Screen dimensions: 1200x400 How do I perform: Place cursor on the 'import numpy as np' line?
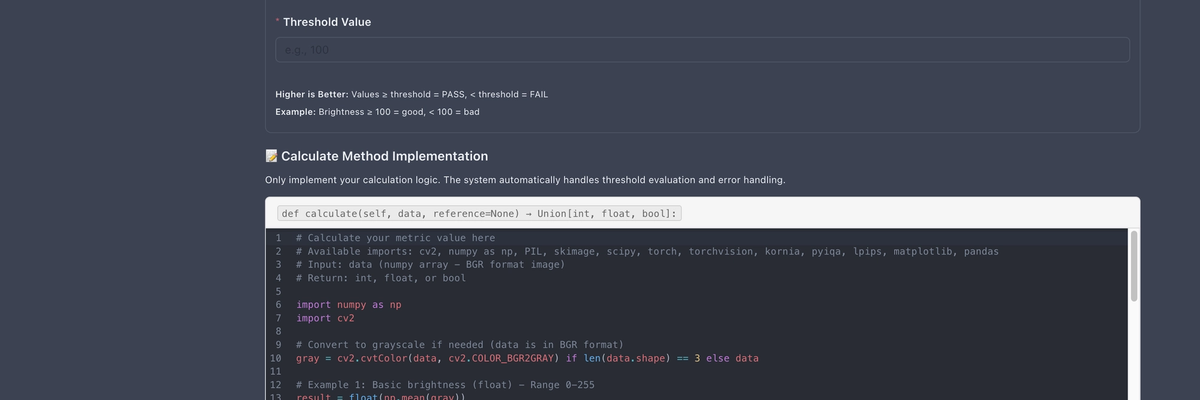click(x=349, y=304)
